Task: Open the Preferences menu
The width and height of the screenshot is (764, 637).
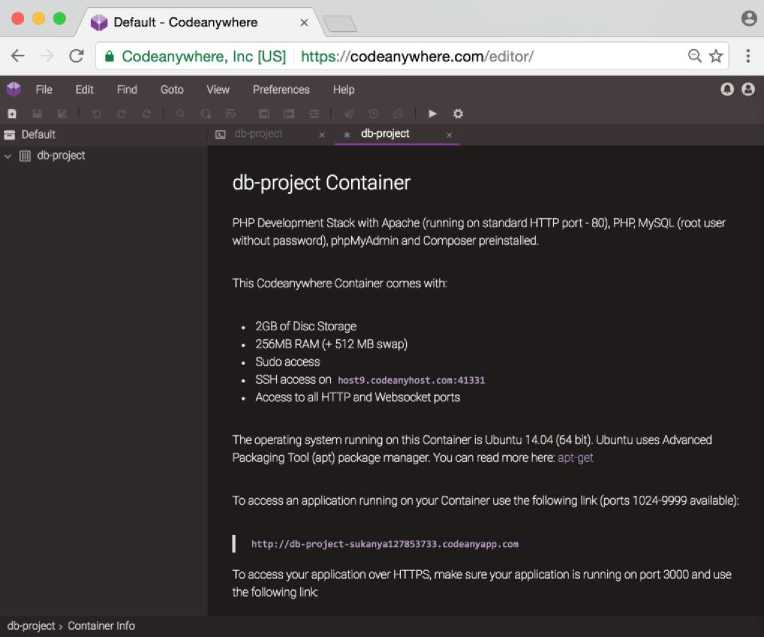Action: point(281,90)
